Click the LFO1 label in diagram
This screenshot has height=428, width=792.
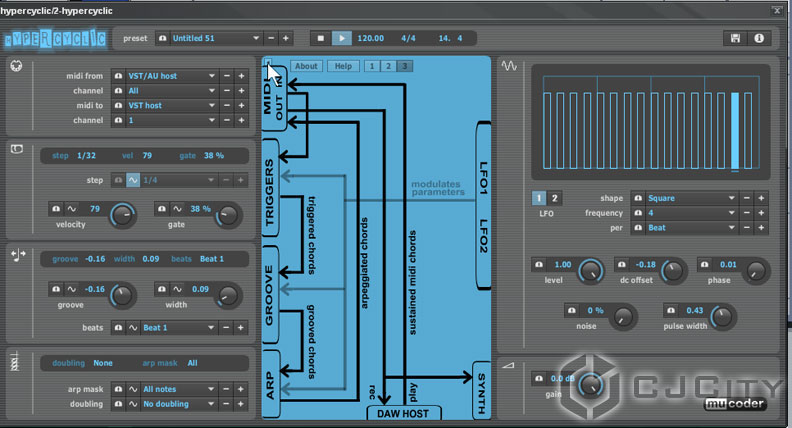pos(483,178)
